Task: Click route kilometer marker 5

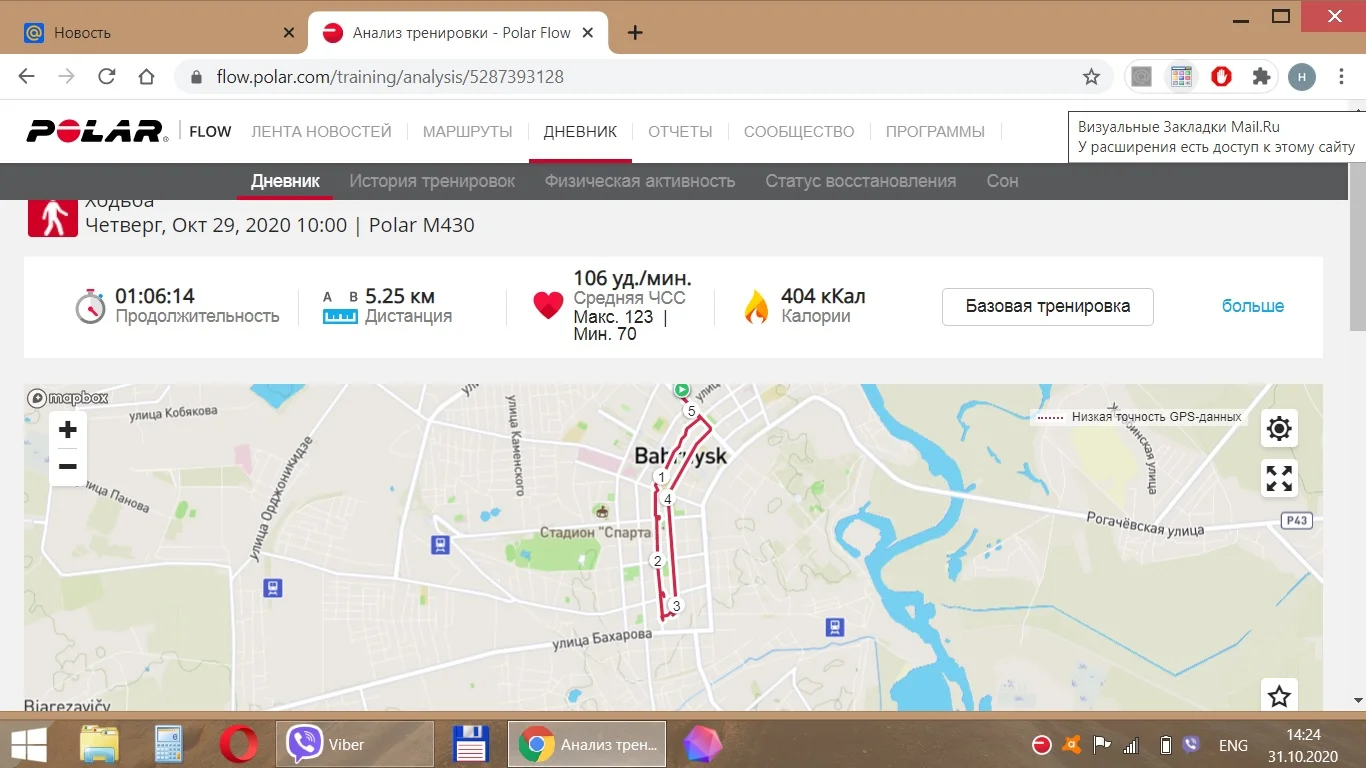Action: click(x=691, y=411)
